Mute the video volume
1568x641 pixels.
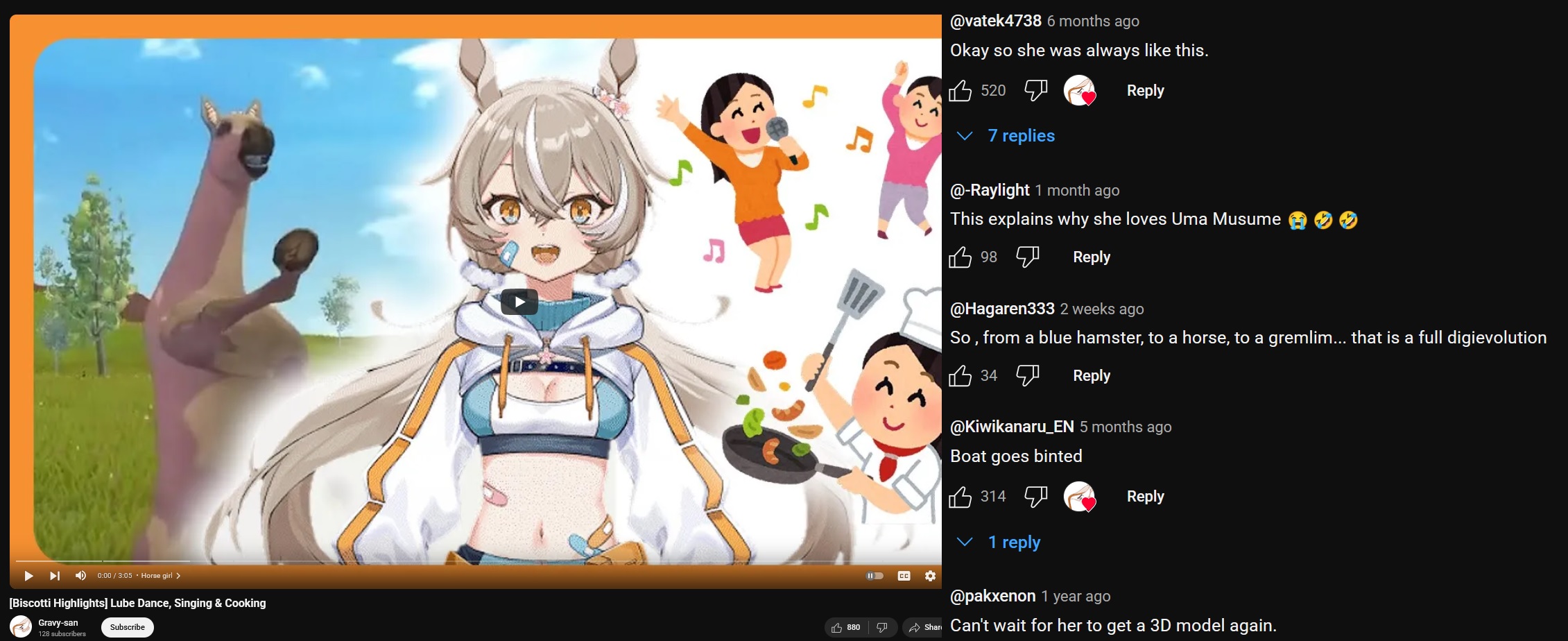80,576
